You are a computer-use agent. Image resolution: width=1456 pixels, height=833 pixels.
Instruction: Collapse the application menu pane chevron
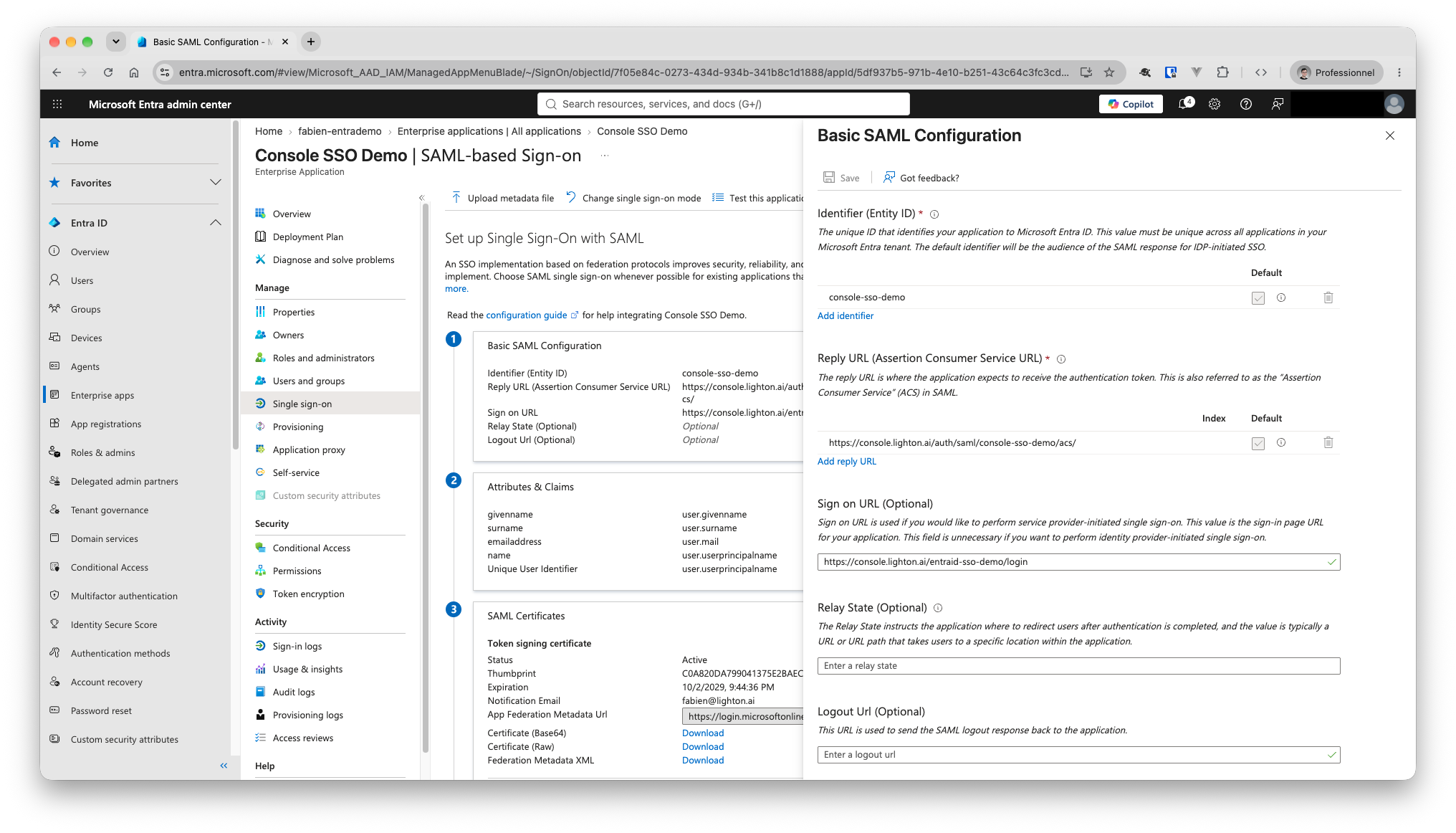[421, 198]
